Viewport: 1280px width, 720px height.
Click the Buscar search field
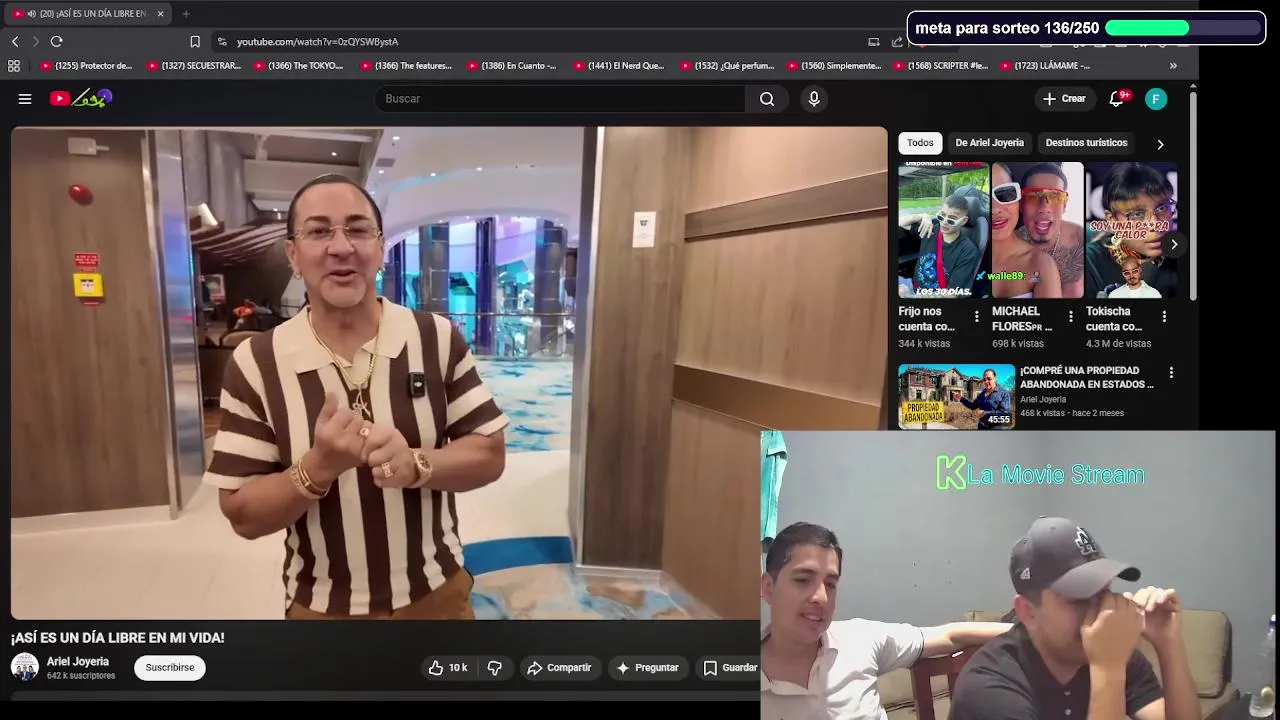(x=560, y=99)
